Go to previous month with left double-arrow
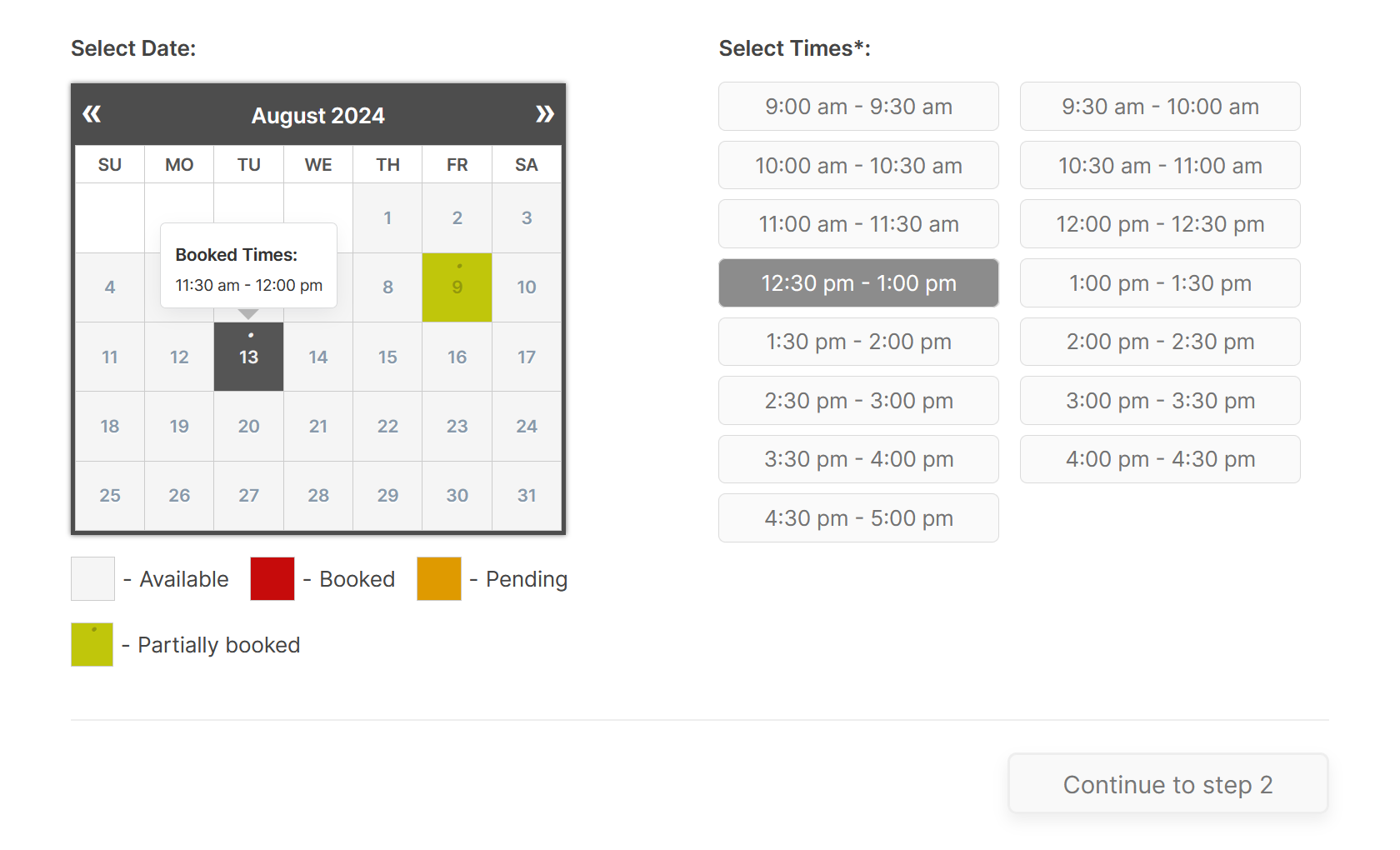Image resolution: width=1400 pixels, height=850 pixels. 92,114
